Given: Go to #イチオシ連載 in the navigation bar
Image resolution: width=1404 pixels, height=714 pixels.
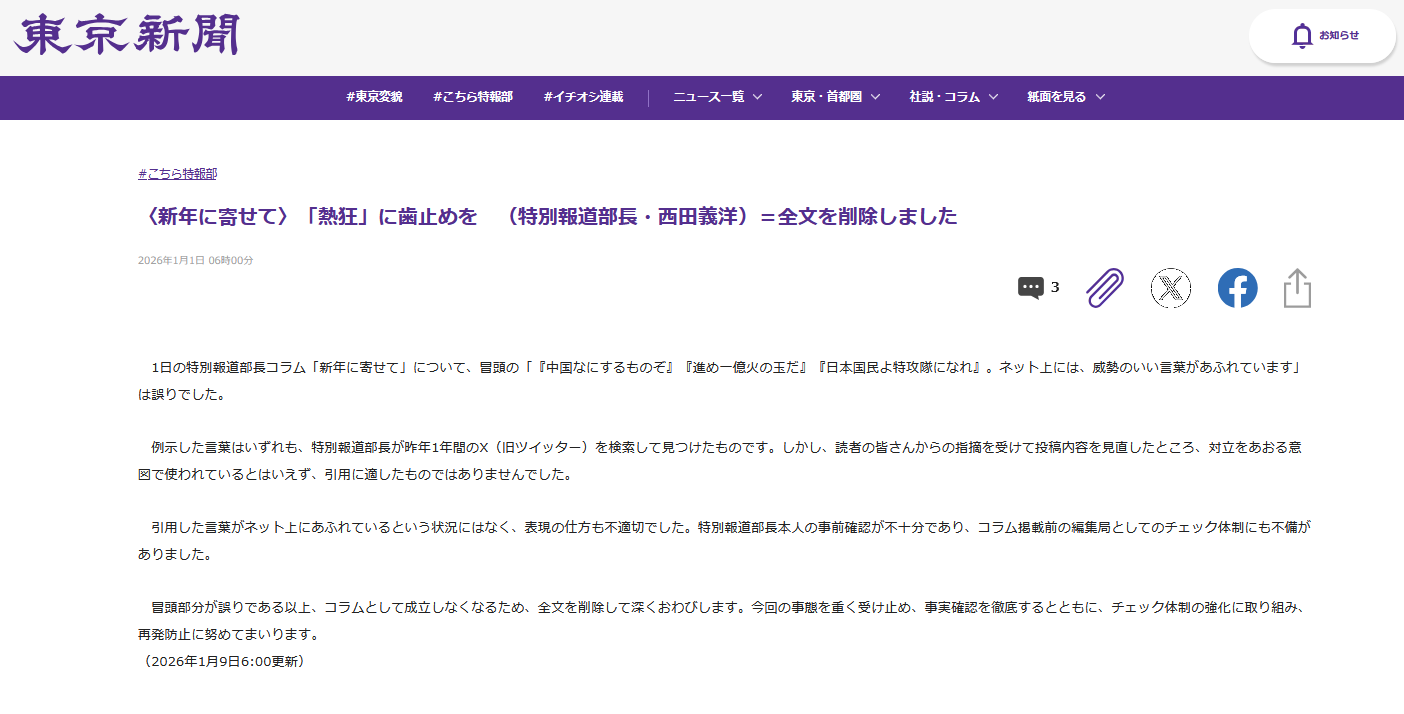Looking at the screenshot, I should click(x=583, y=97).
